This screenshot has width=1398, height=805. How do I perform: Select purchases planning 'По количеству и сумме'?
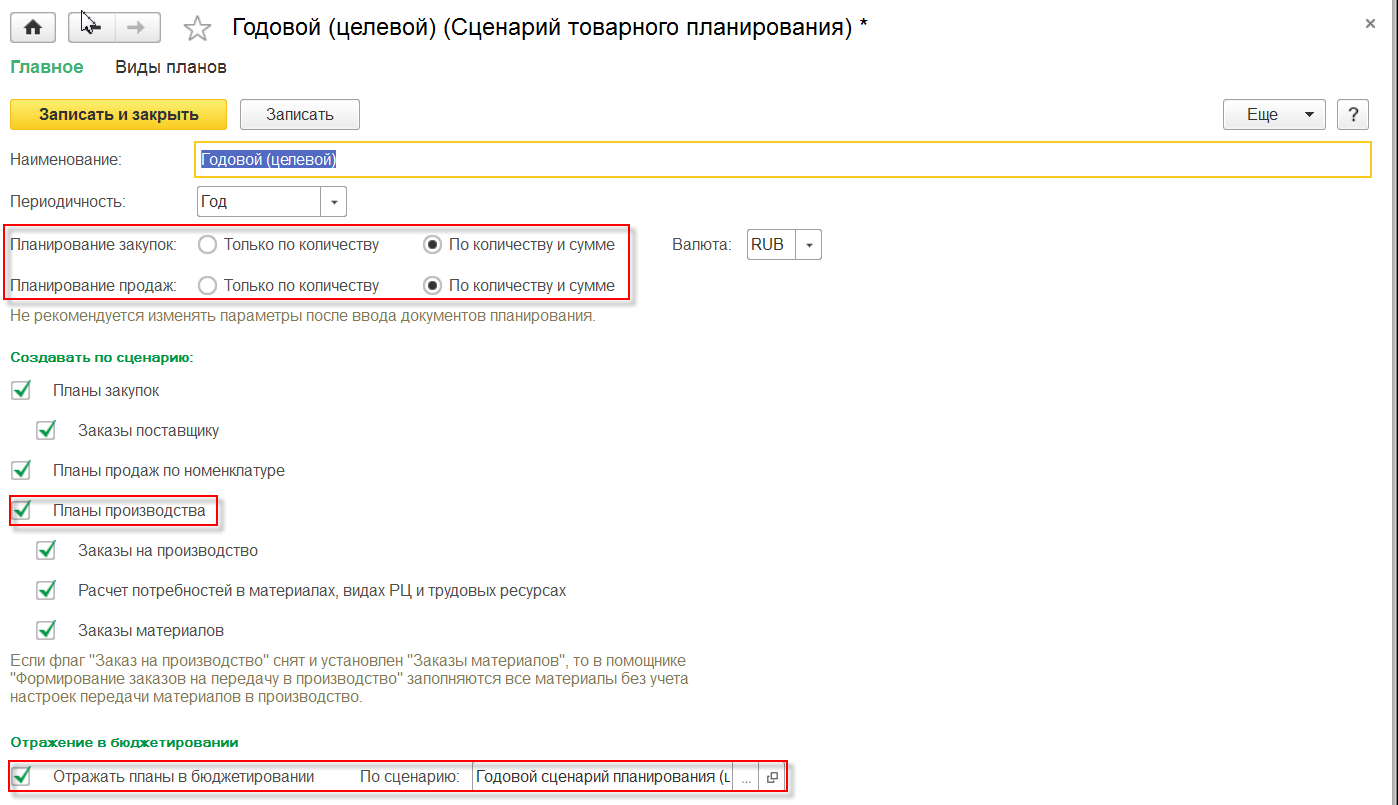coord(432,244)
